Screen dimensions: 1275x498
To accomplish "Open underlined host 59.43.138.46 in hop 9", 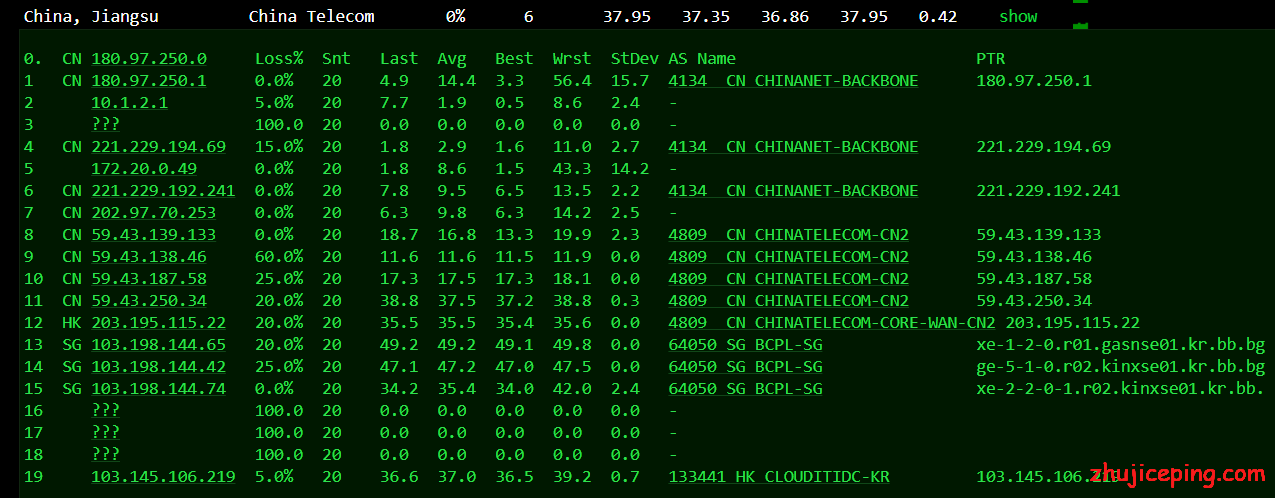I will point(149,257).
